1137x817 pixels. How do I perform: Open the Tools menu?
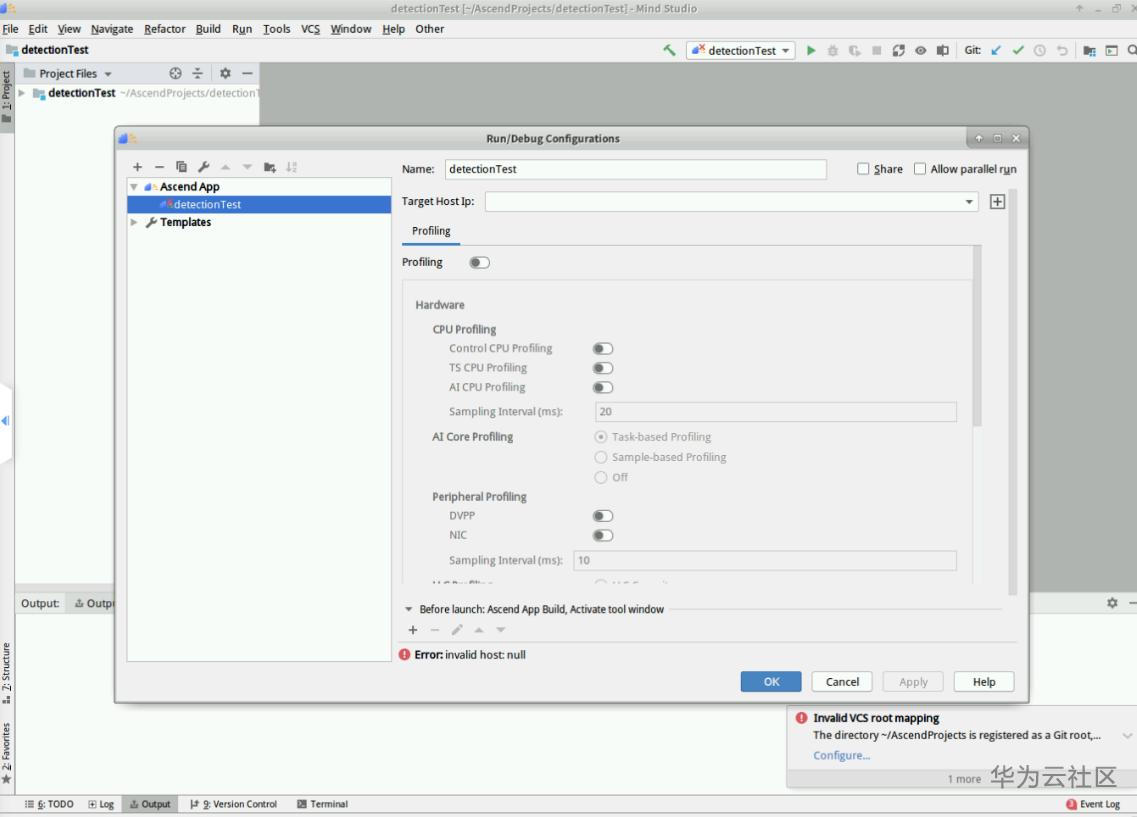[x=276, y=29]
